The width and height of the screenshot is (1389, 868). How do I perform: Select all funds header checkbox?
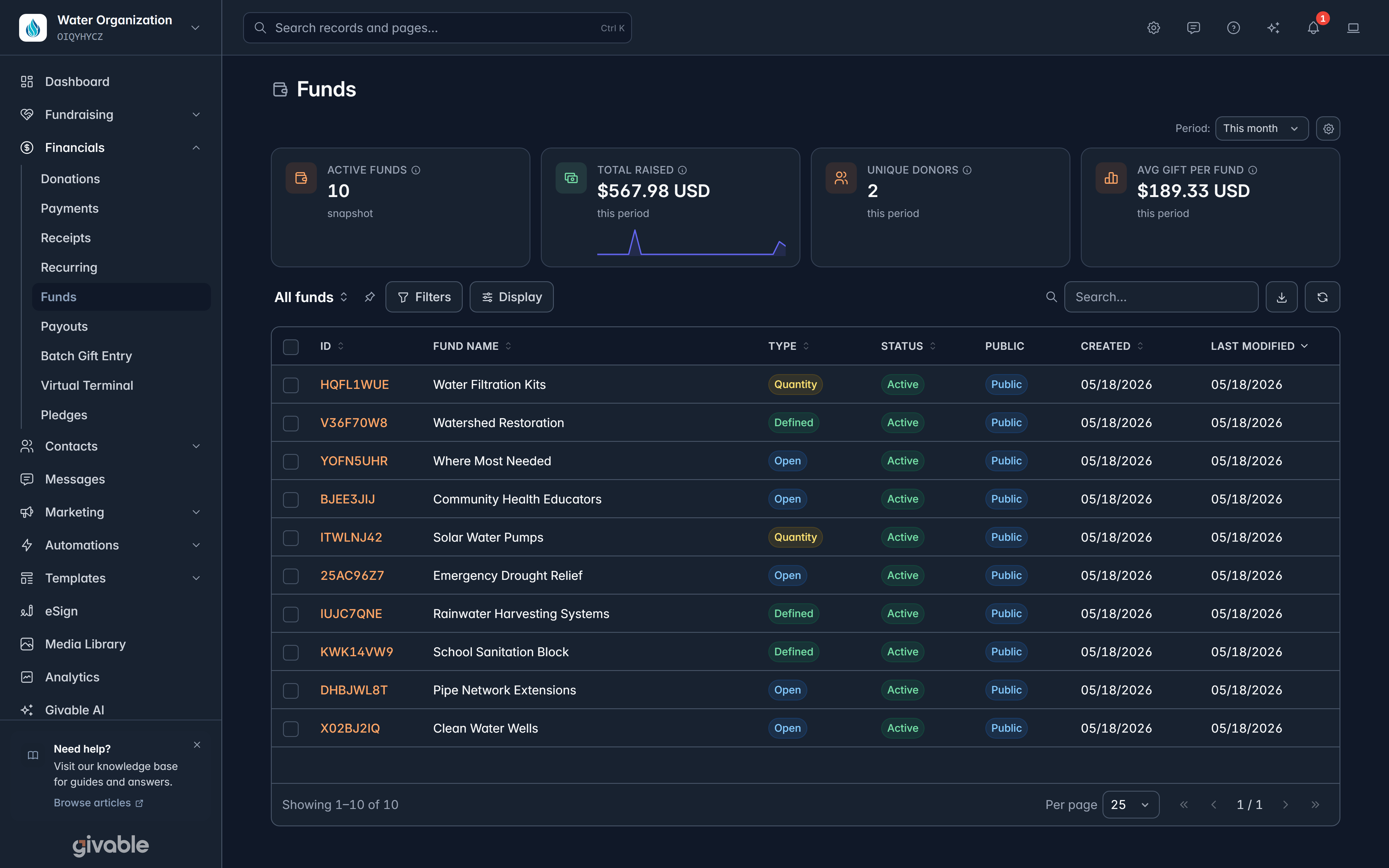pos(291,347)
